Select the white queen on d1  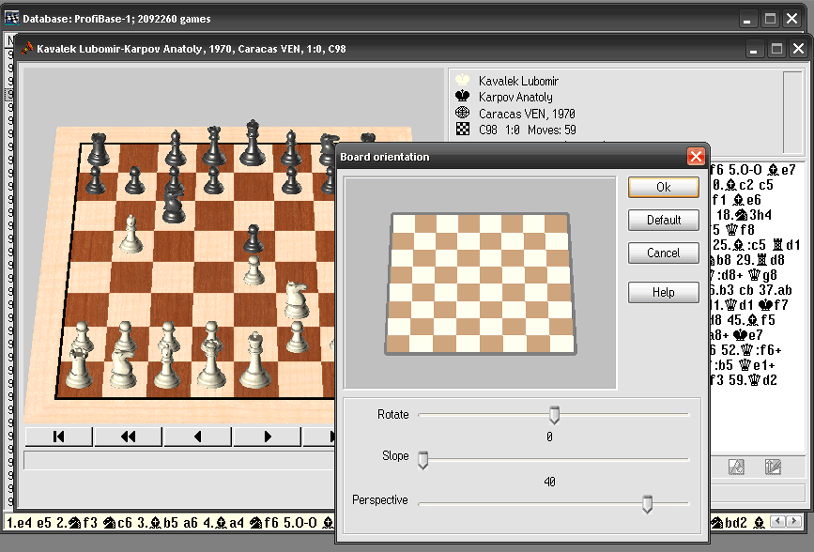(x=211, y=363)
